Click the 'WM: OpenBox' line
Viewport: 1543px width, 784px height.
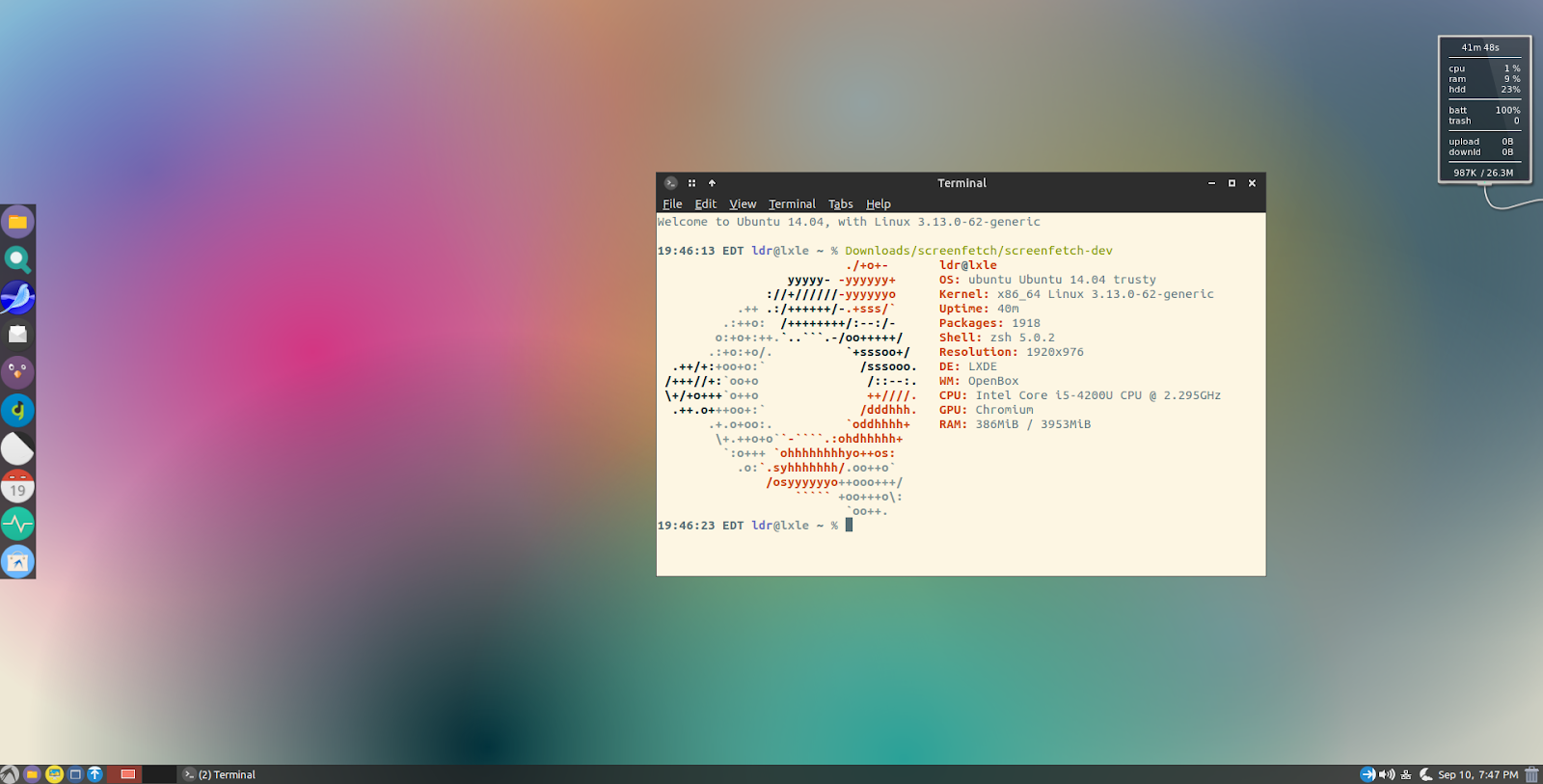click(x=979, y=381)
